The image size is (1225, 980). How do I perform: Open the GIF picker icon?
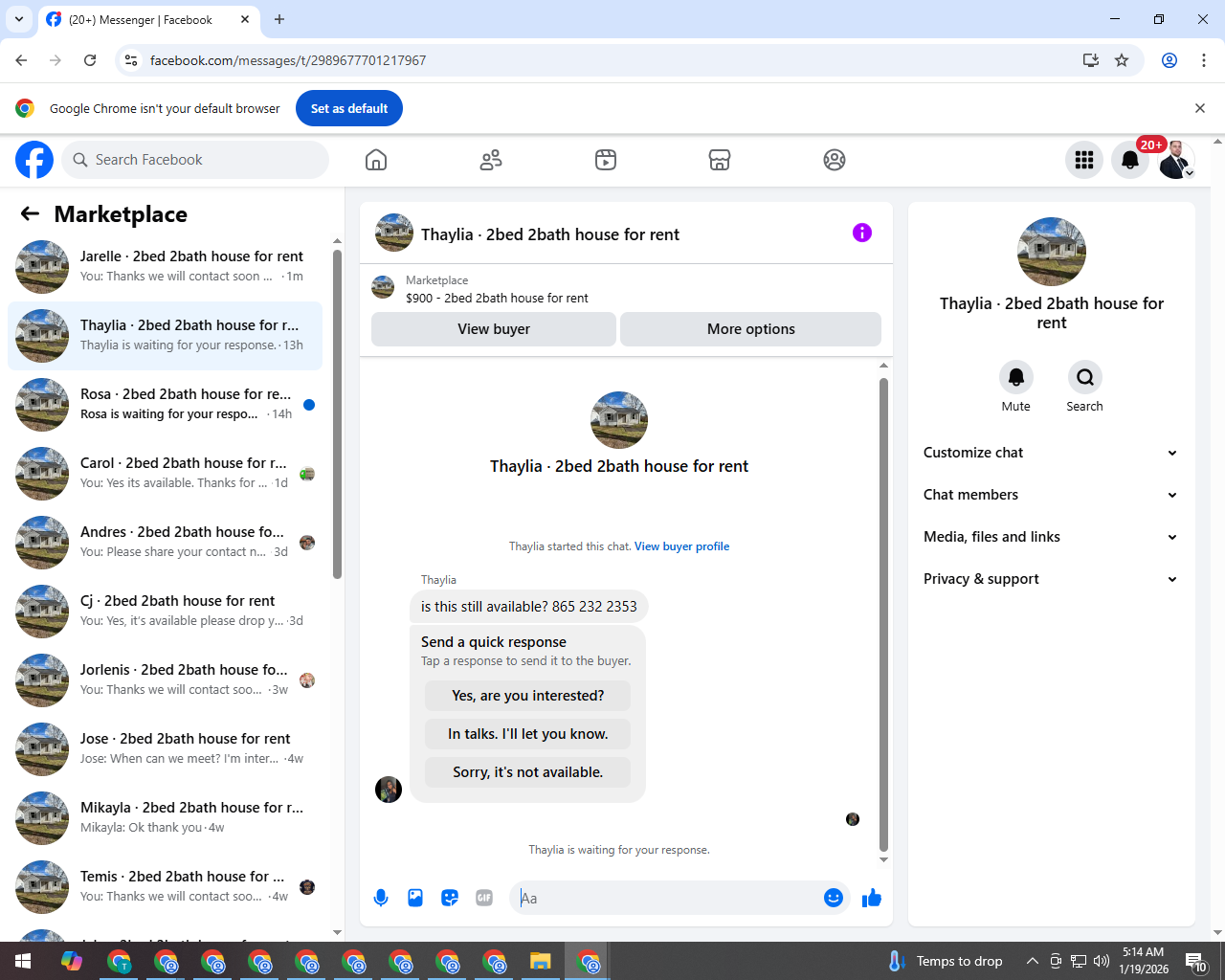(484, 898)
